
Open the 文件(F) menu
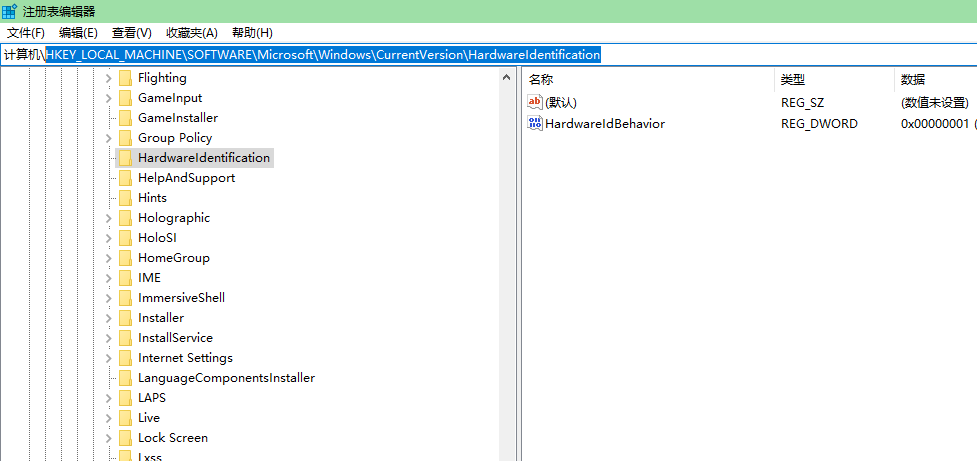(26, 33)
